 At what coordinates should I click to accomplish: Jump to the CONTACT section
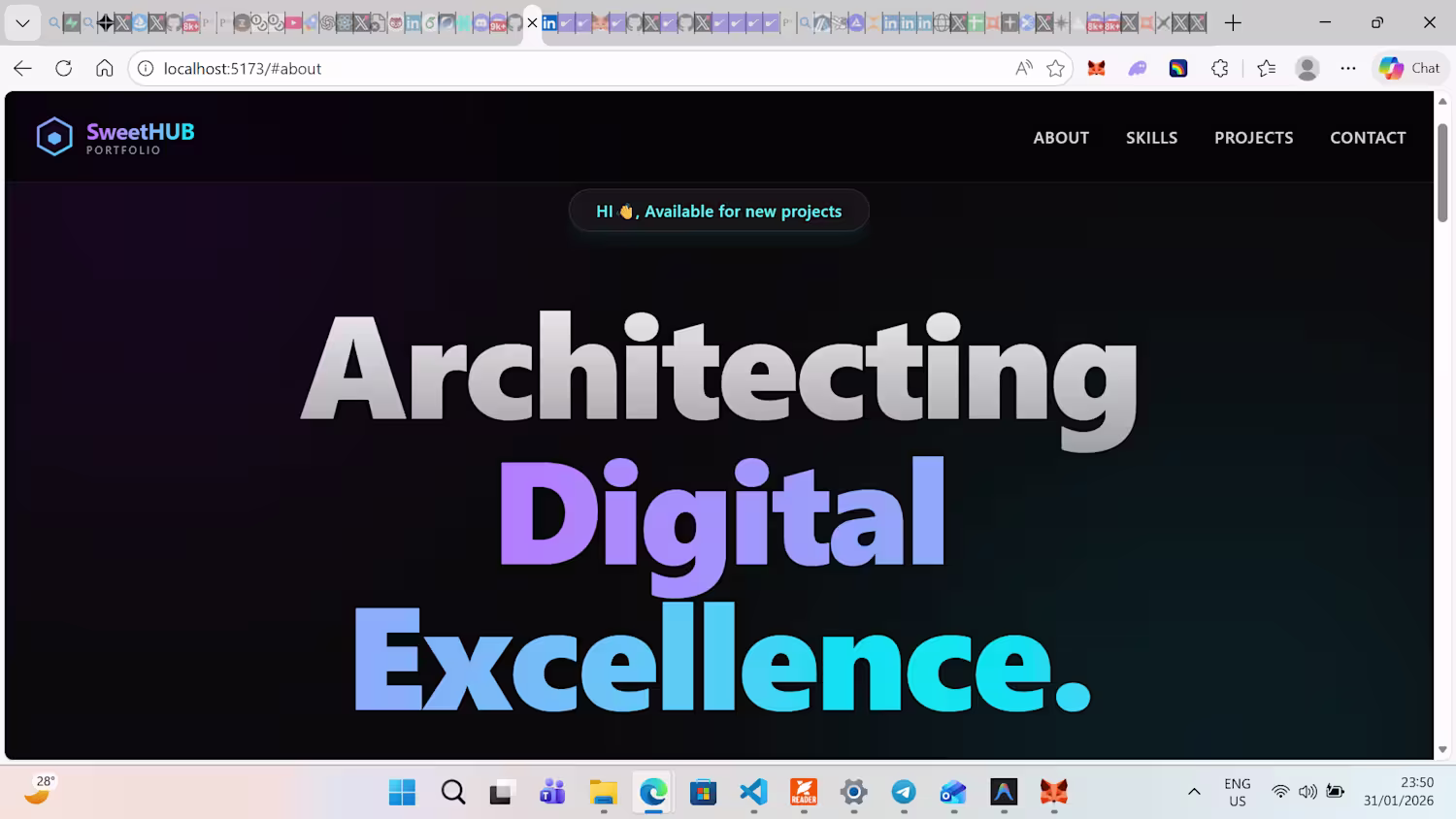pos(1368,138)
